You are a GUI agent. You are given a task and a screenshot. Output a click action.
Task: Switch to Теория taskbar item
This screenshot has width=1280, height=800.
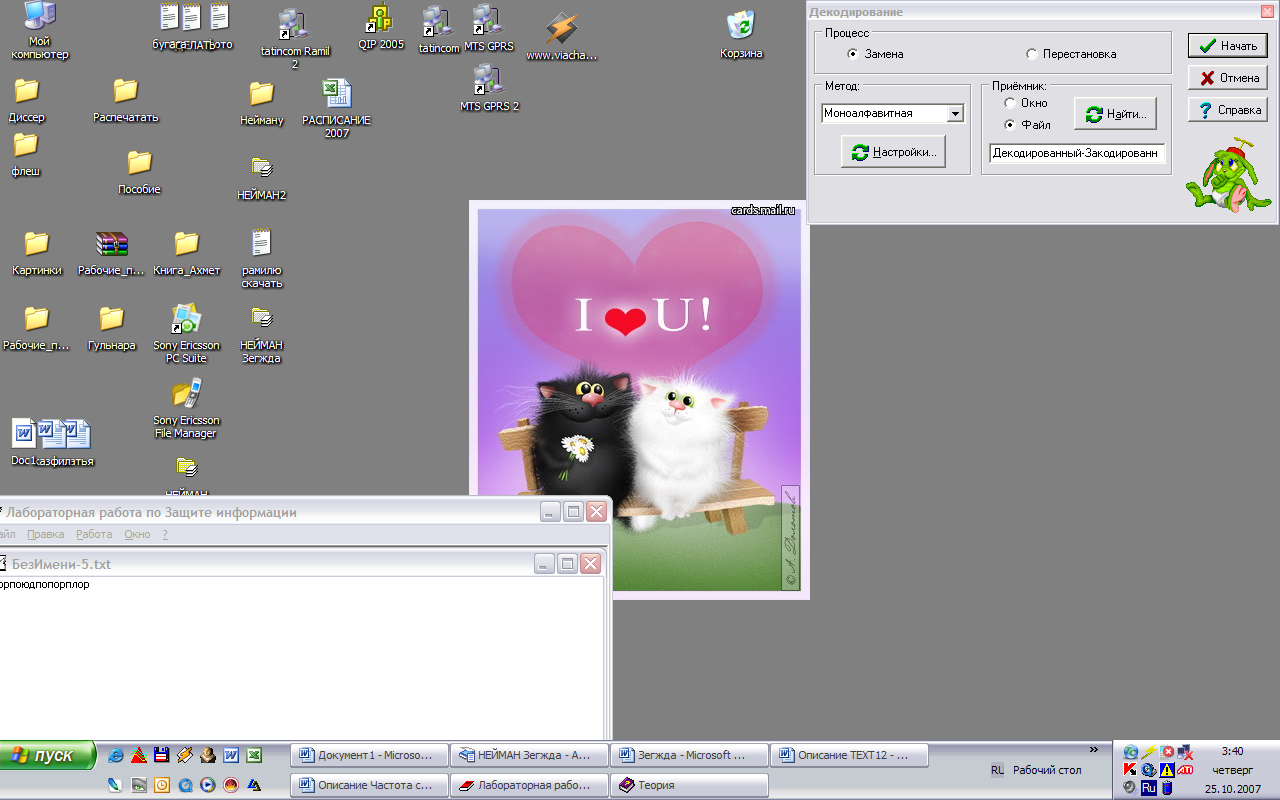coord(689,785)
